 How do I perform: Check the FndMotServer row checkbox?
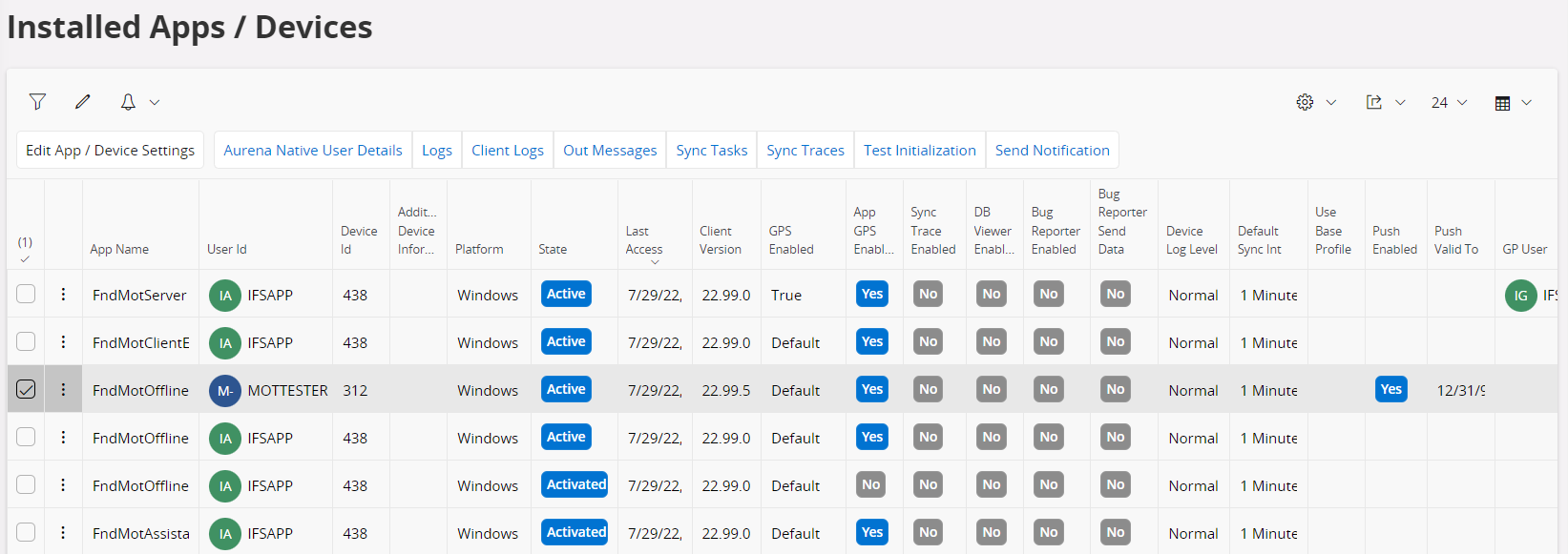click(x=26, y=295)
